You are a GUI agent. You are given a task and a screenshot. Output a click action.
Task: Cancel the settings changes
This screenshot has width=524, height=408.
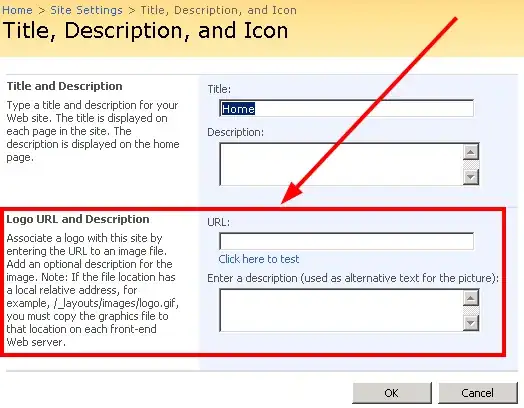[478, 393]
